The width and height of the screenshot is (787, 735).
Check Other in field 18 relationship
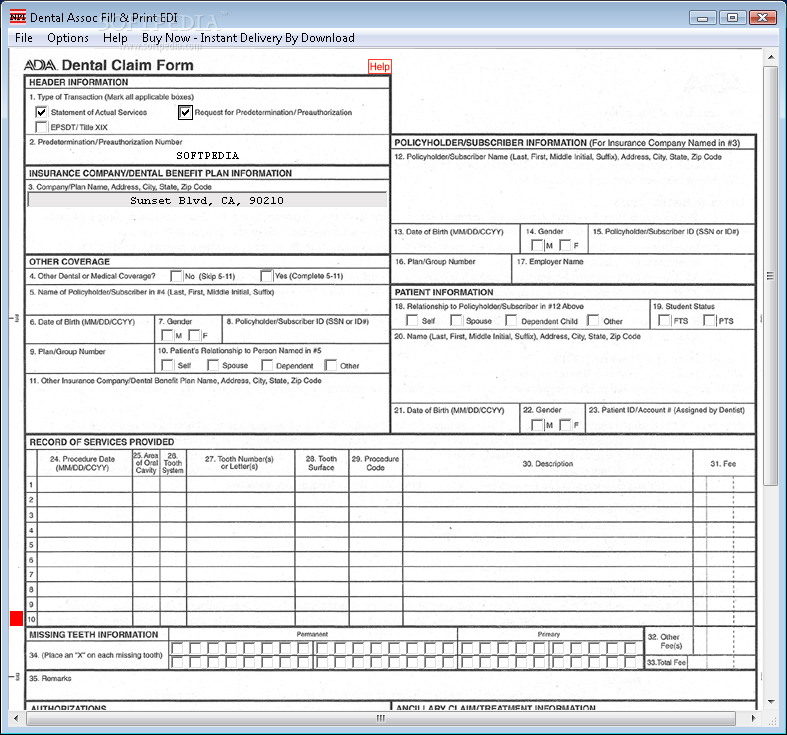click(x=593, y=320)
